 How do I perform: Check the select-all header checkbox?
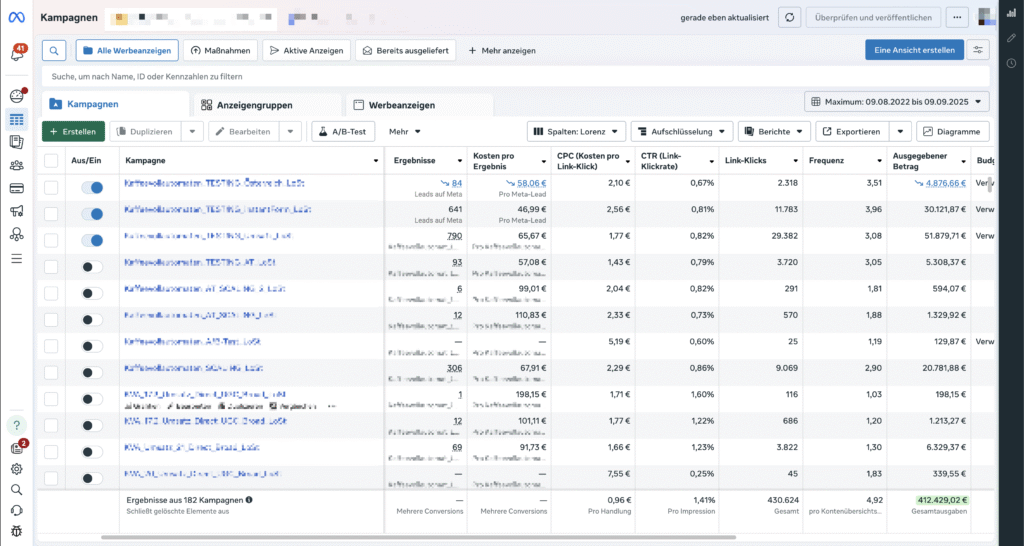tap(51, 160)
